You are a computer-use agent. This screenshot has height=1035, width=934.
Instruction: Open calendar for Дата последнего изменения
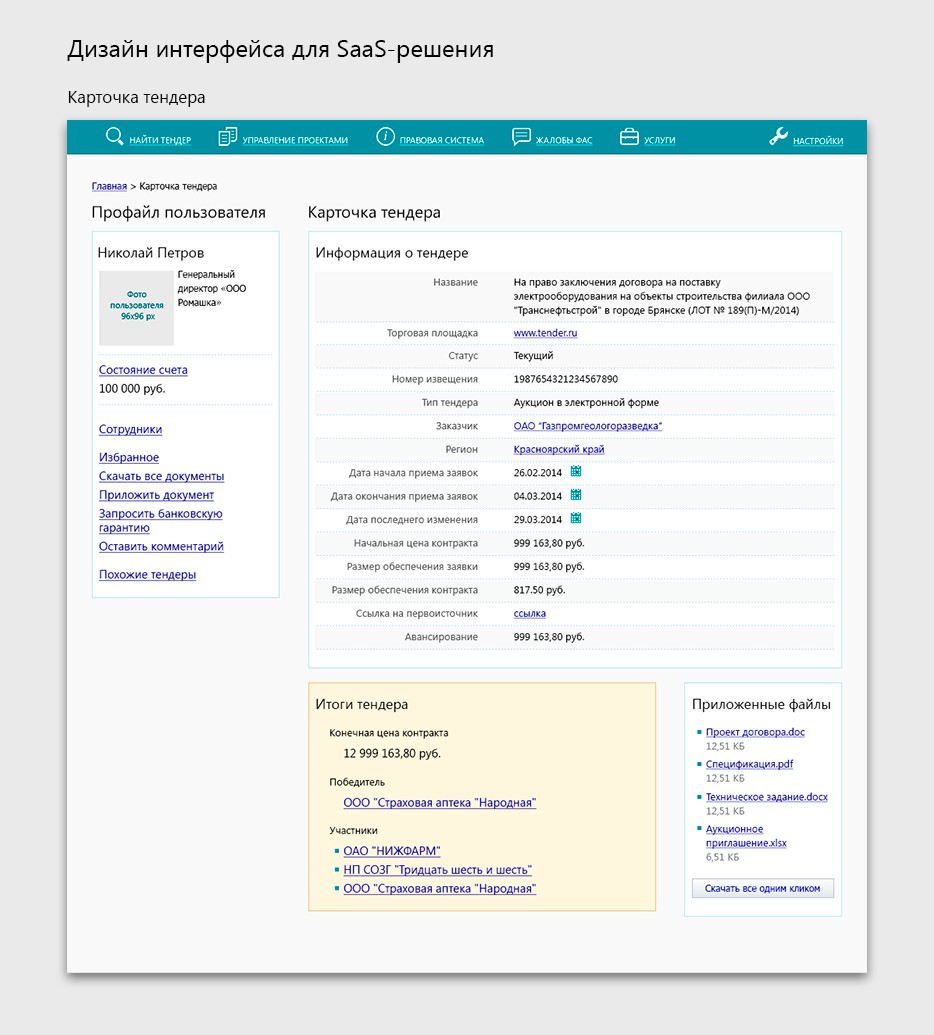(x=576, y=518)
